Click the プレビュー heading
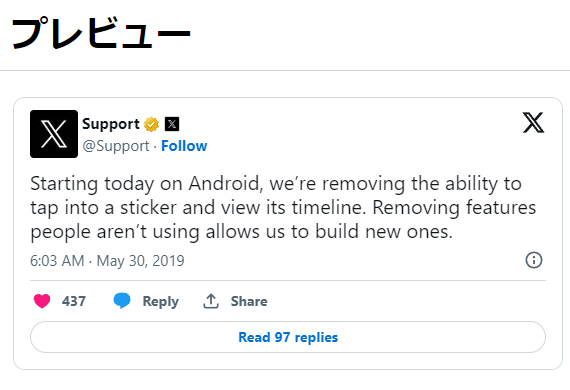570x390 pixels. [x=101, y=33]
